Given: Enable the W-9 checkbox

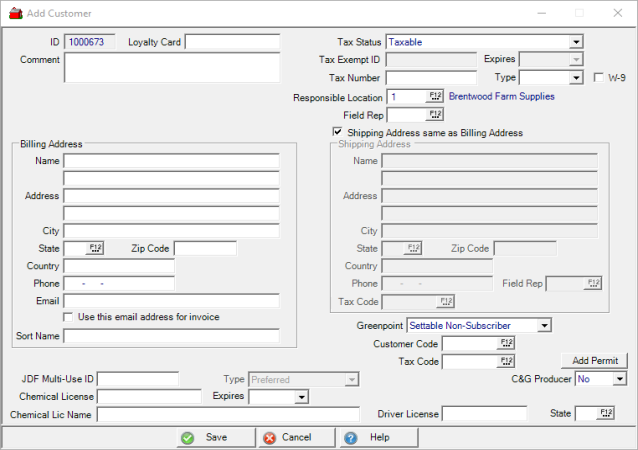Looking at the screenshot, I should pyautogui.click(x=599, y=78).
